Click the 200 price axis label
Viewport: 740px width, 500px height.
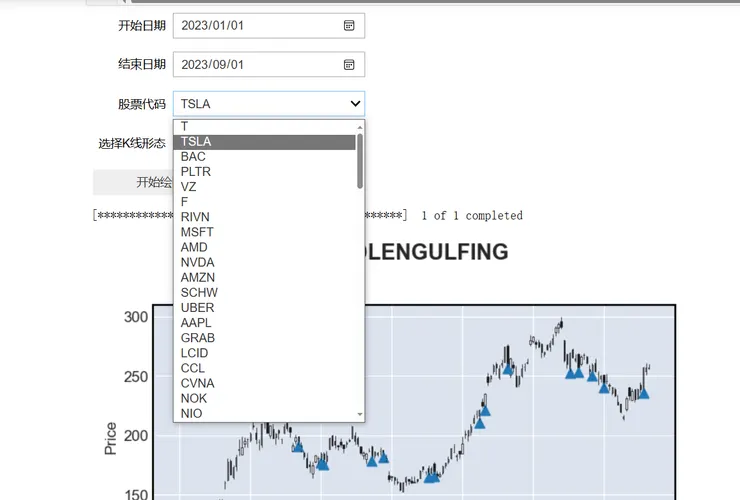136,436
